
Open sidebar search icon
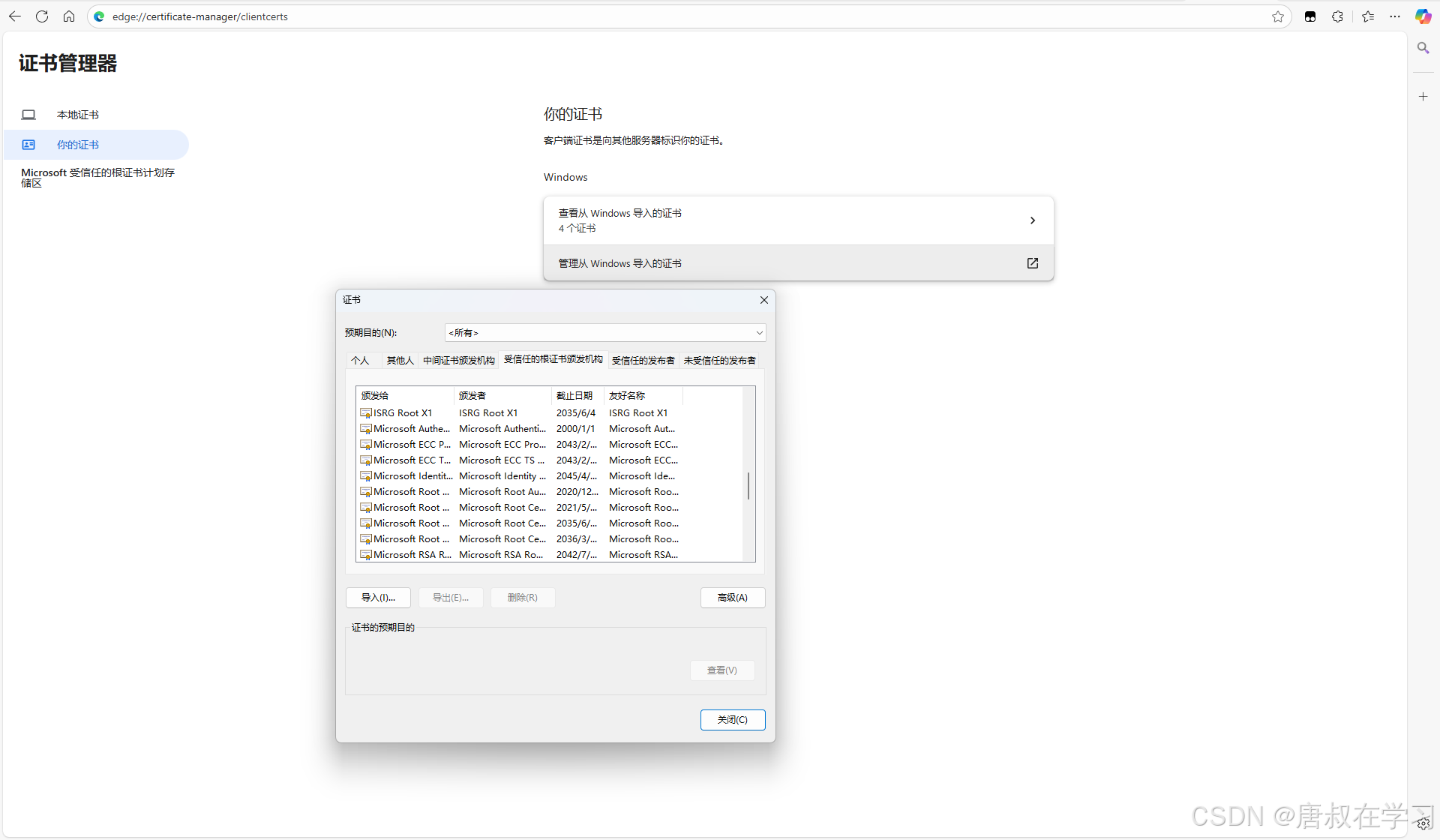(1423, 48)
